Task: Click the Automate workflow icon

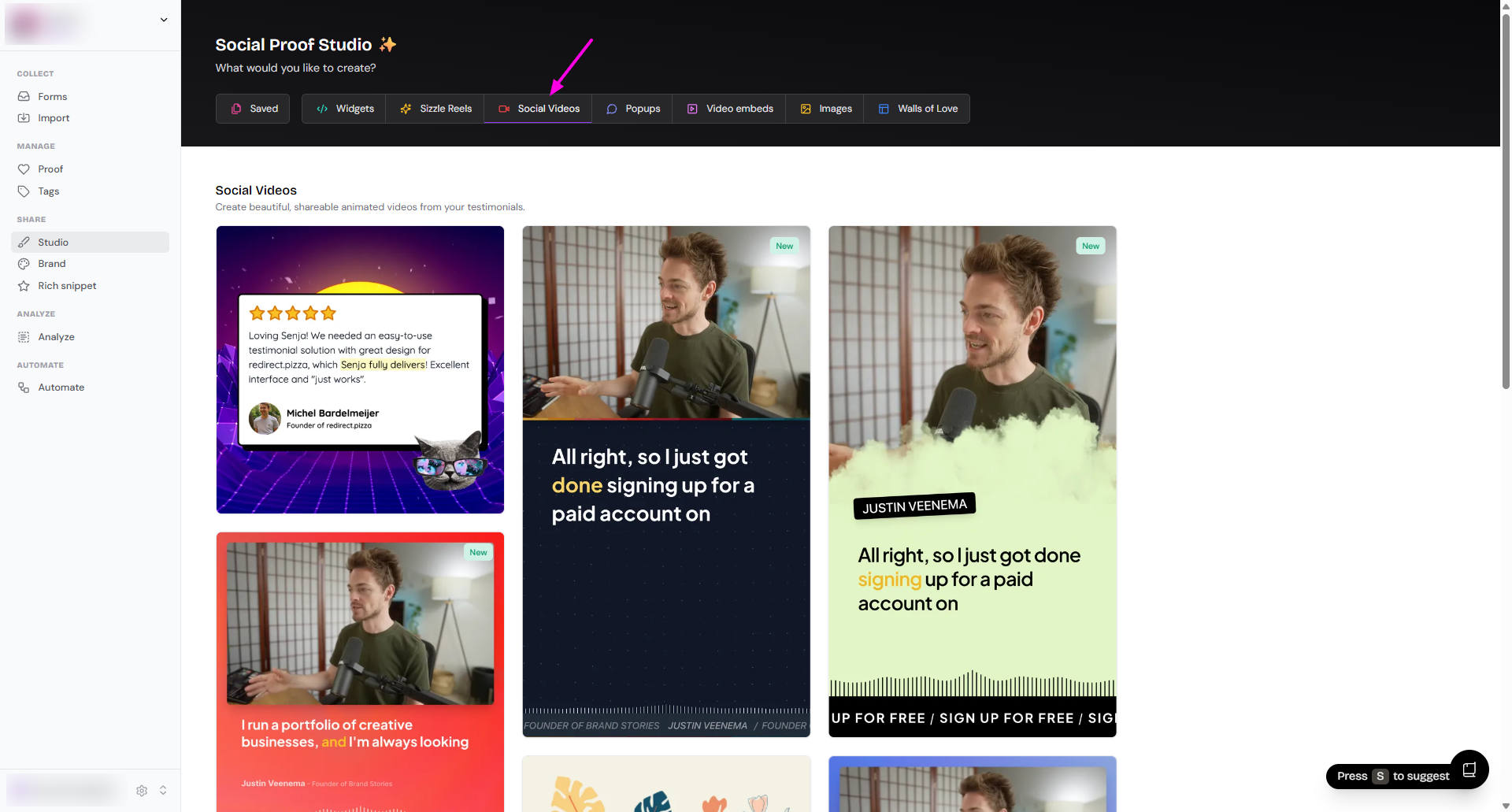Action: click(24, 387)
